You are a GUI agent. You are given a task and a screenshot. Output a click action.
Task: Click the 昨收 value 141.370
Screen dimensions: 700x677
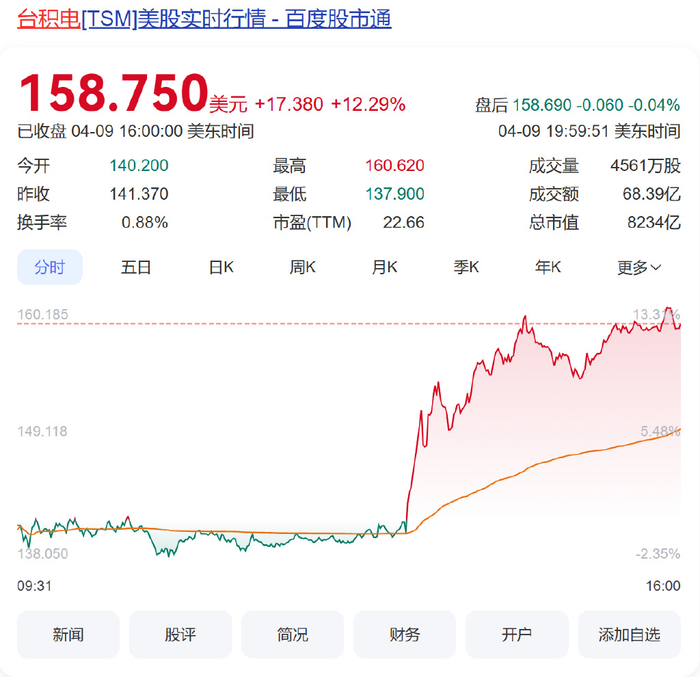pos(139,194)
